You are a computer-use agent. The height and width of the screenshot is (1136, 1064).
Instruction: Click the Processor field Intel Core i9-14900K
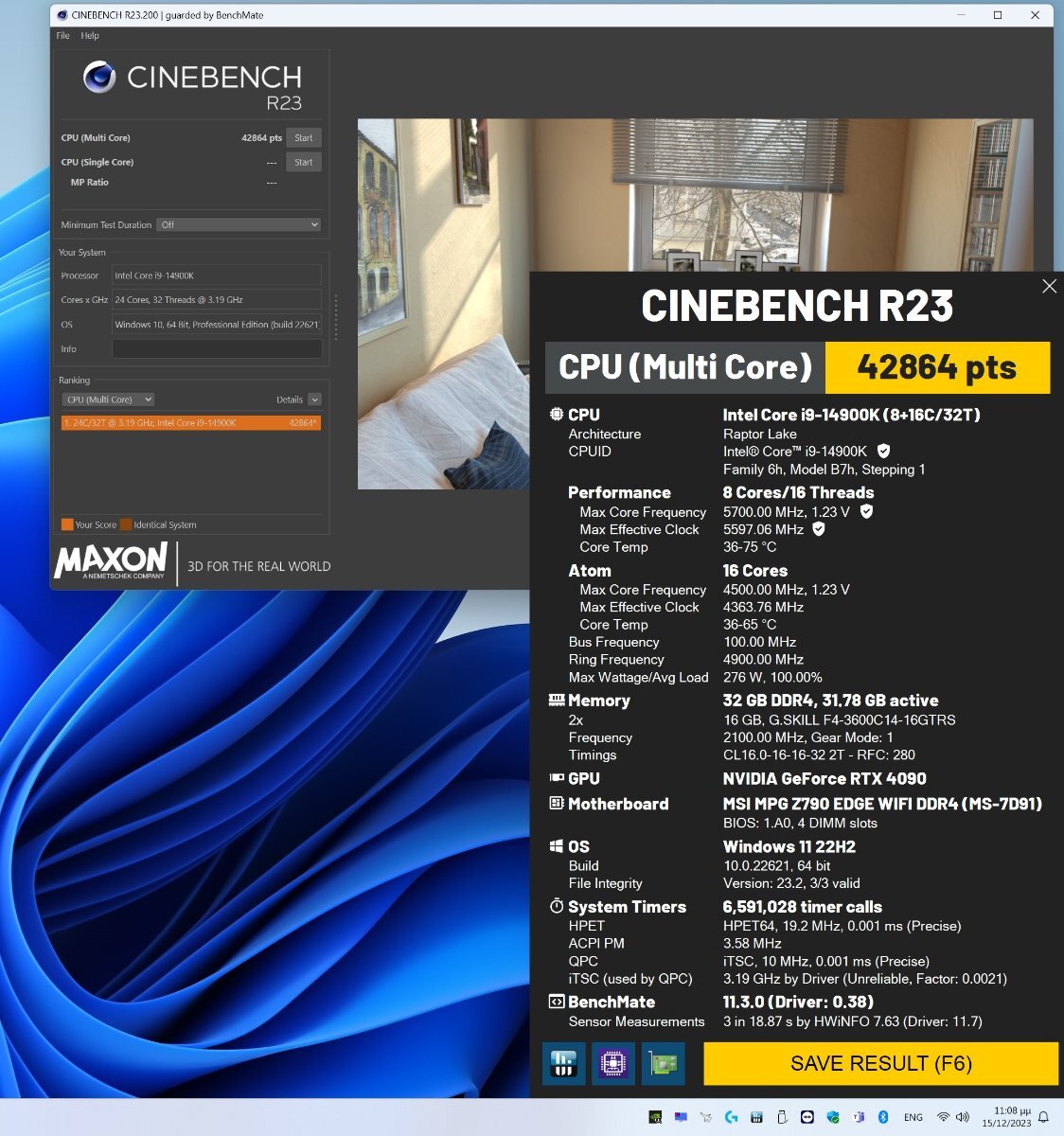[x=217, y=275]
